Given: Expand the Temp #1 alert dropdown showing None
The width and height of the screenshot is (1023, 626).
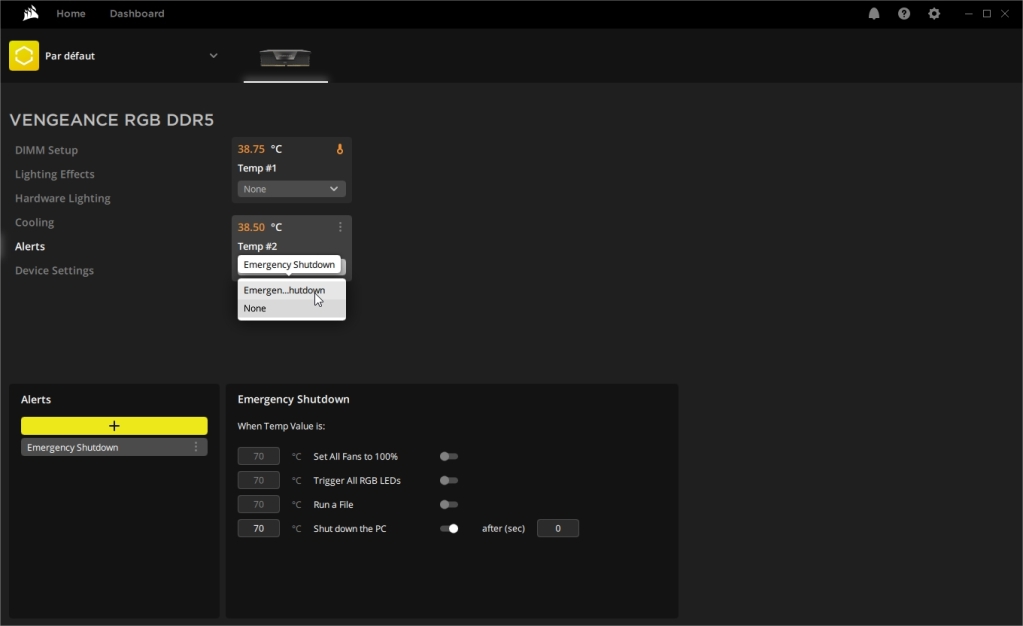Looking at the screenshot, I should coord(292,189).
